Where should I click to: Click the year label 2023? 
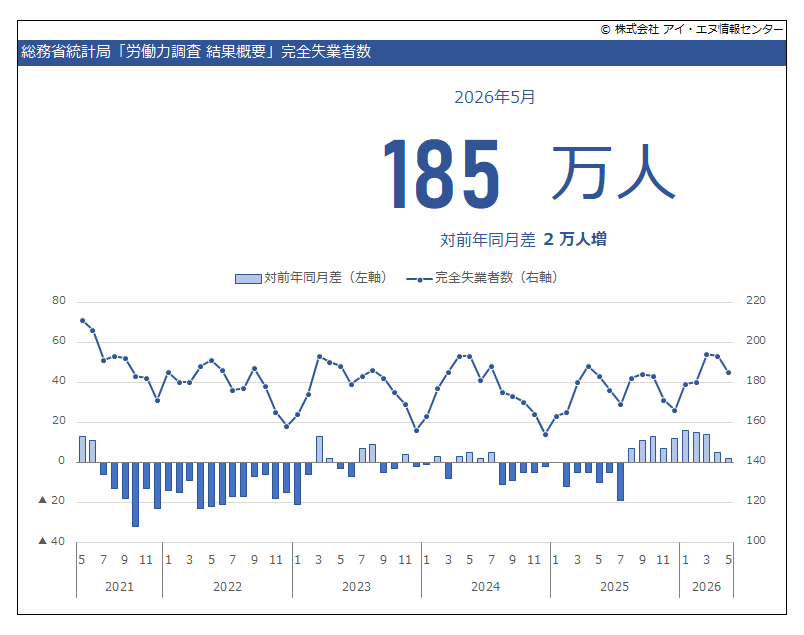(356, 587)
